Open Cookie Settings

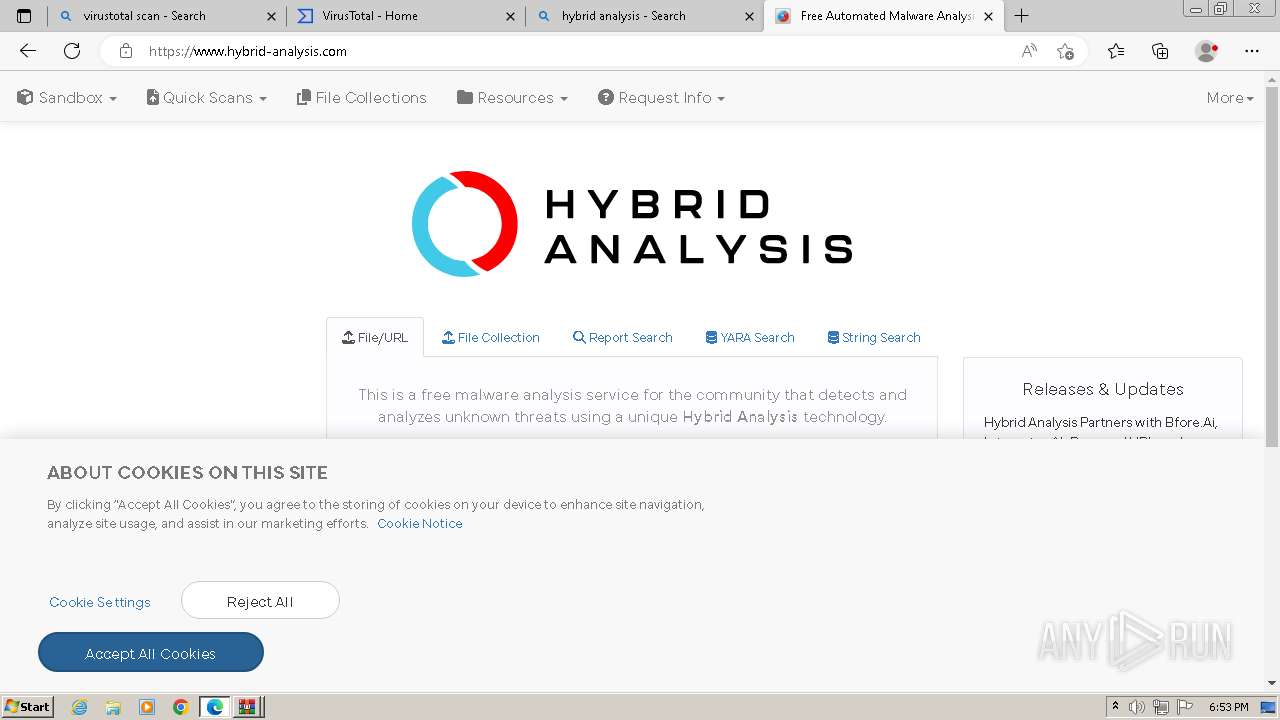100,602
